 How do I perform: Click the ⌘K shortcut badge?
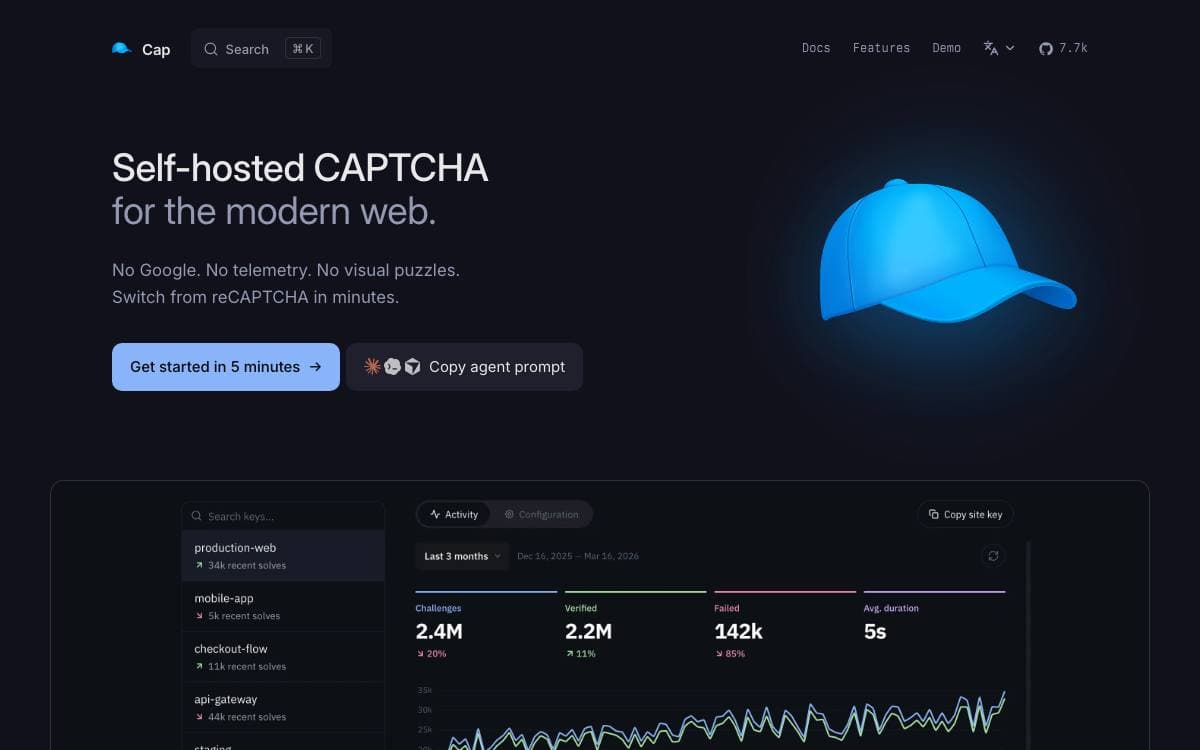pyautogui.click(x=303, y=49)
